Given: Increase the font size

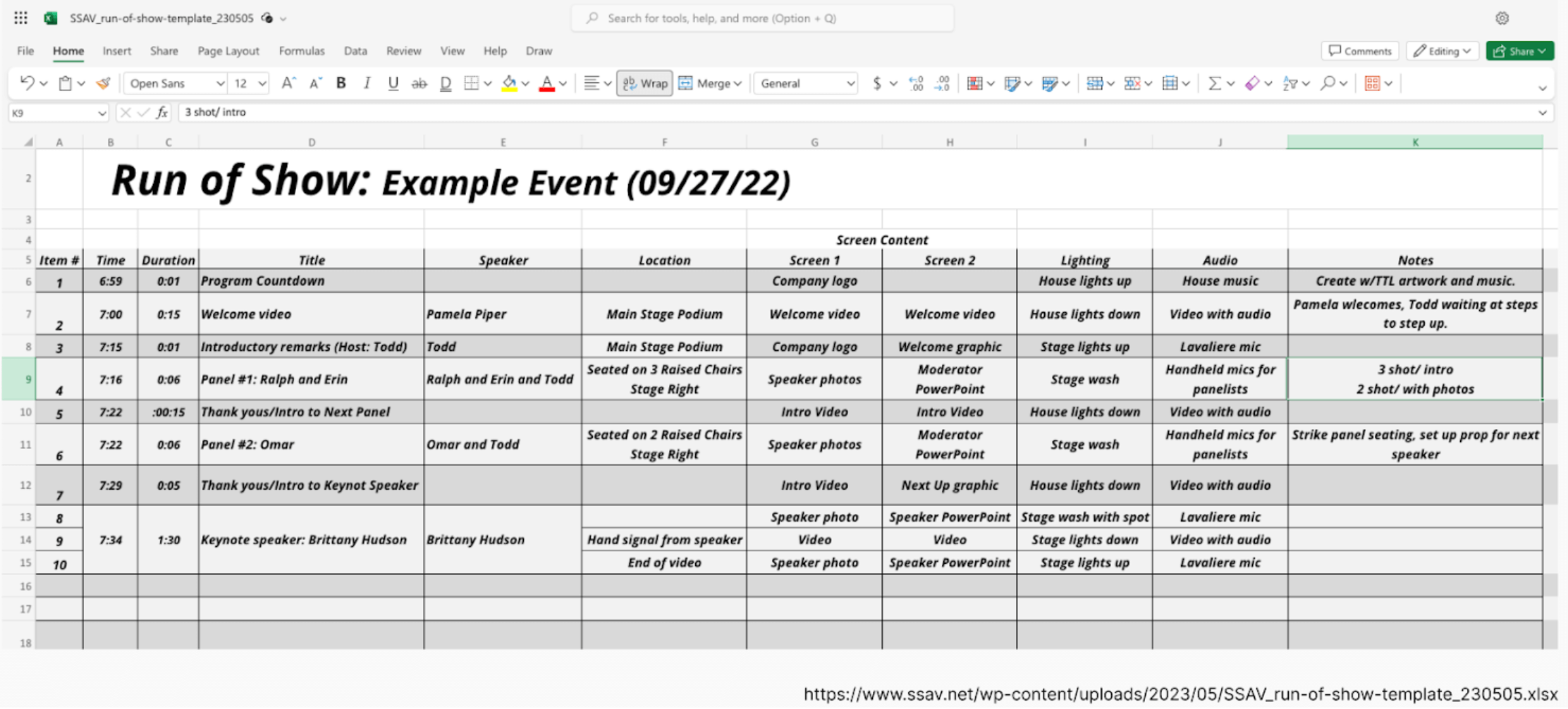Looking at the screenshot, I should coord(288,83).
